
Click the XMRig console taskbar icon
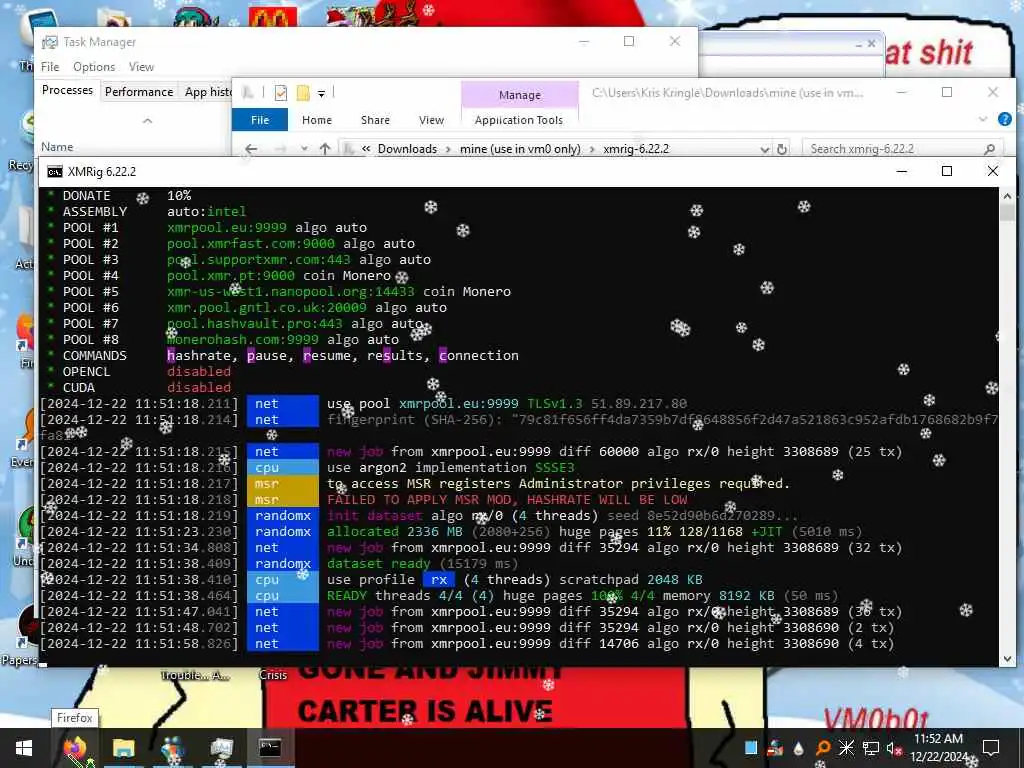[270, 748]
